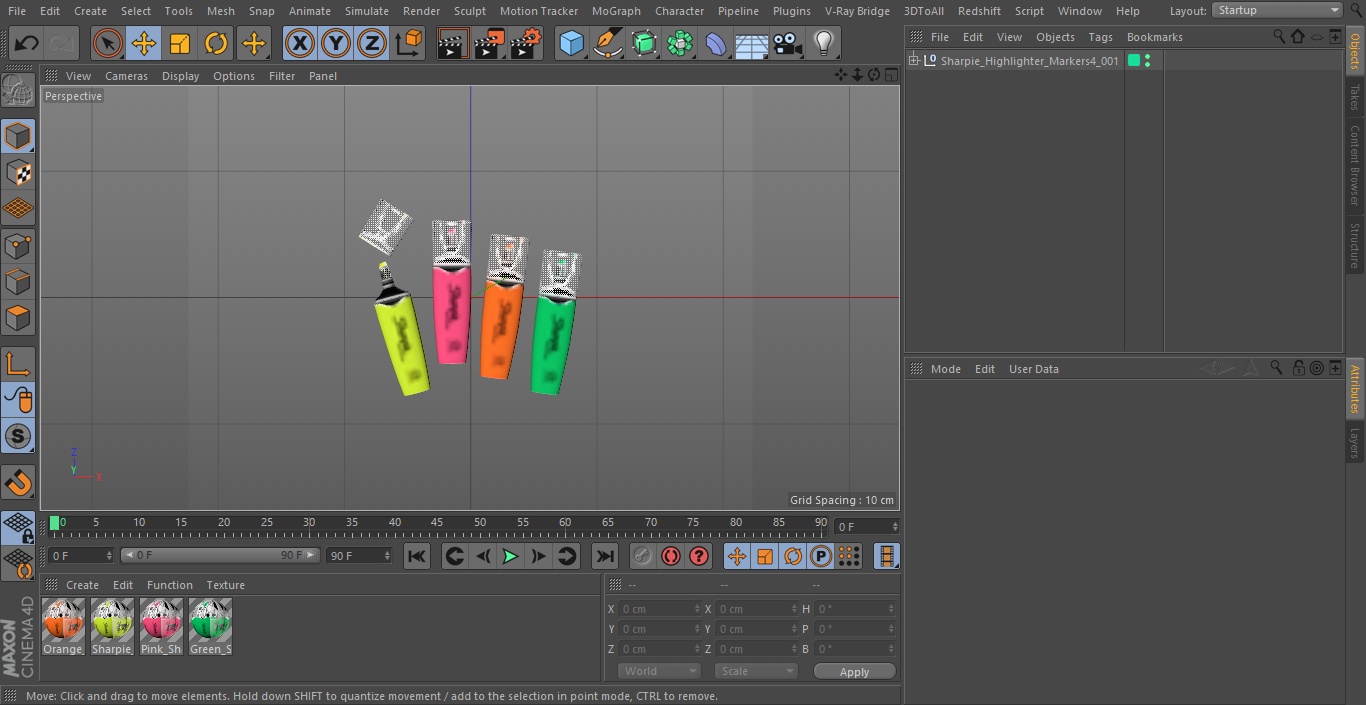Click the Apply button

click(854, 672)
